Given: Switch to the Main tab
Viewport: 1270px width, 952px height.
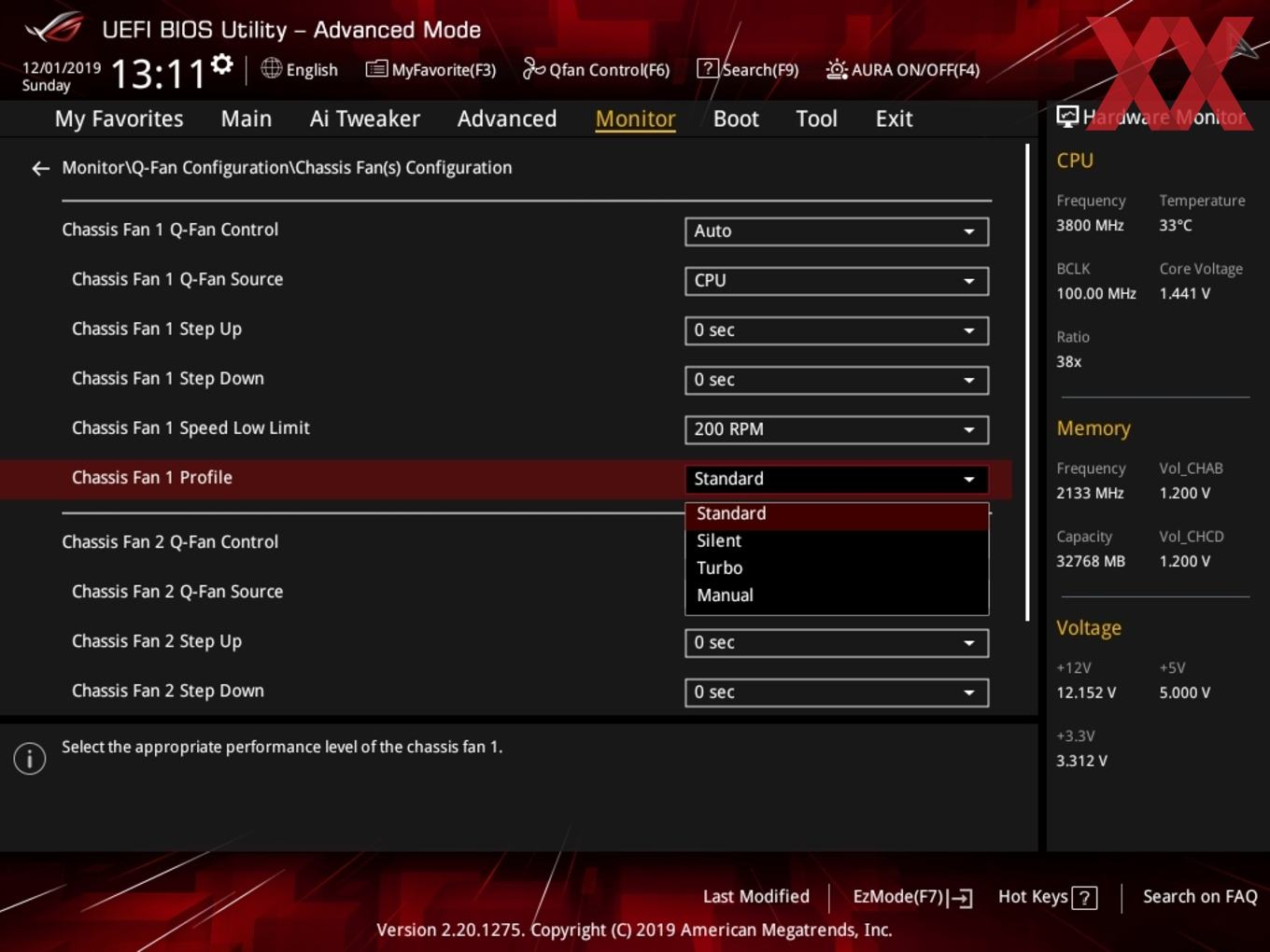Looking at the screenshot, I should coord(247,119).
